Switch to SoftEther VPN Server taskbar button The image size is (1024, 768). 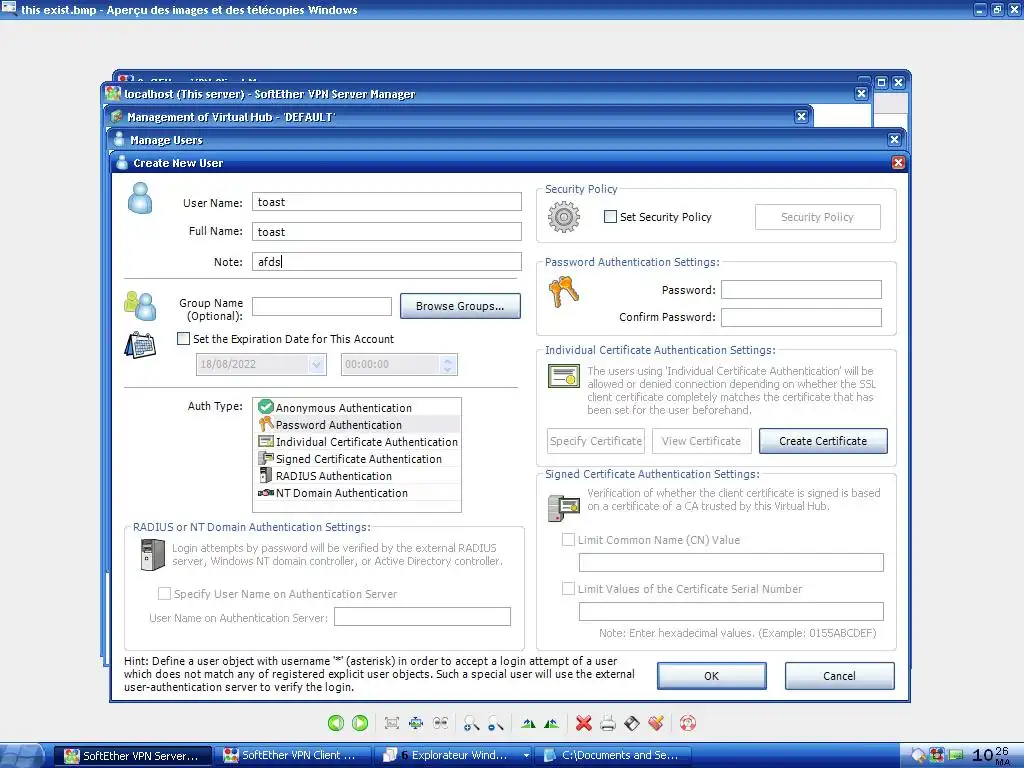pyautogui.click(x=133, y=756)
